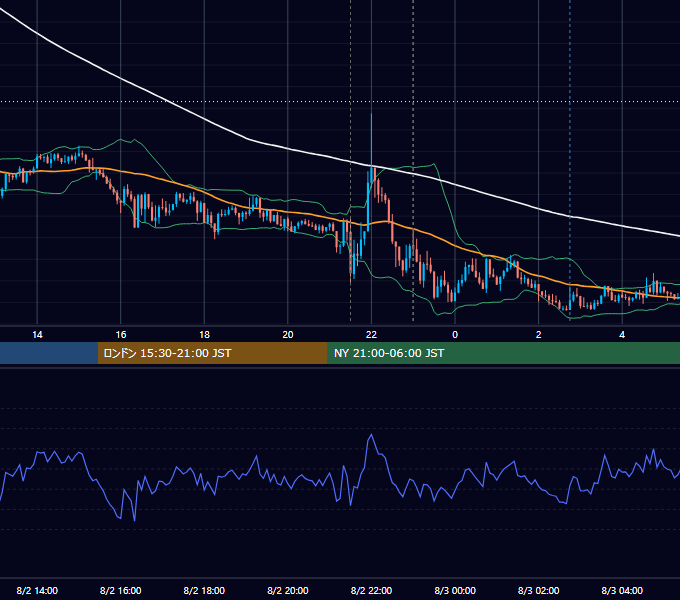Click the hour label 2 on price chart axis
Image resolution: width=680 pixels, height=600 pixels.
tap(538, 335)
